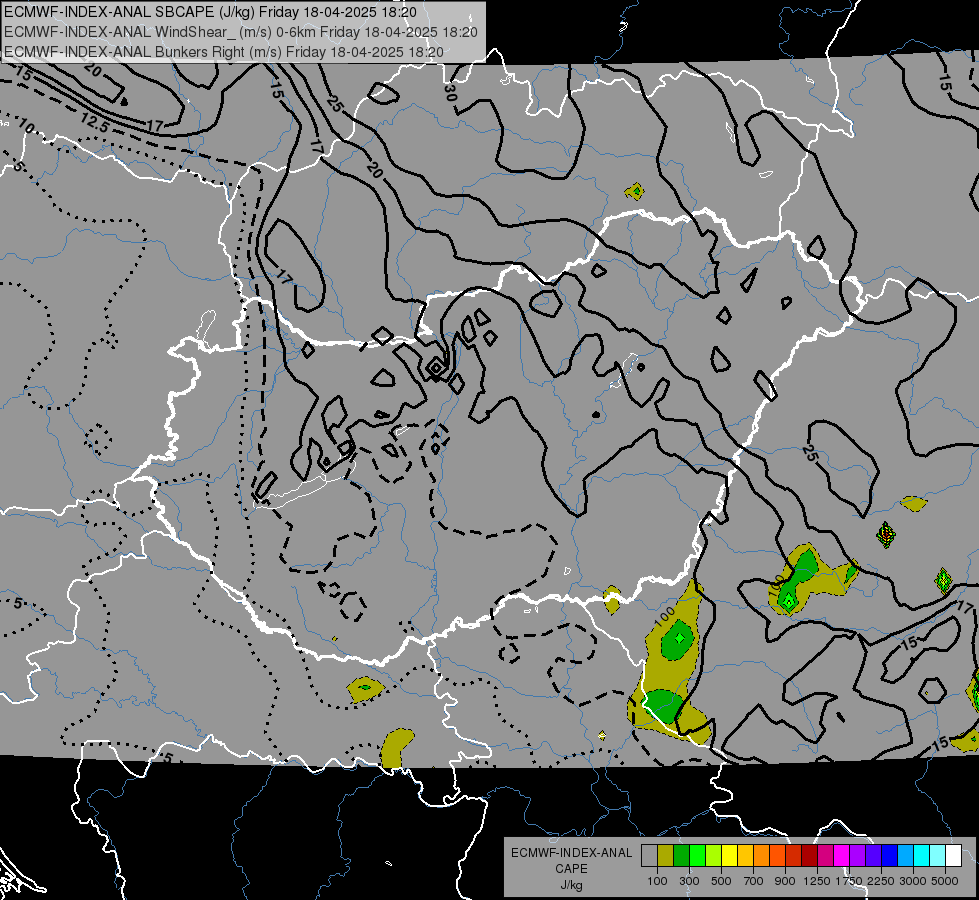Image resolution: width=979 pixels, height=900 pixels.
Task: Select the CAPE label in the legend
Action: pos(571,869)
